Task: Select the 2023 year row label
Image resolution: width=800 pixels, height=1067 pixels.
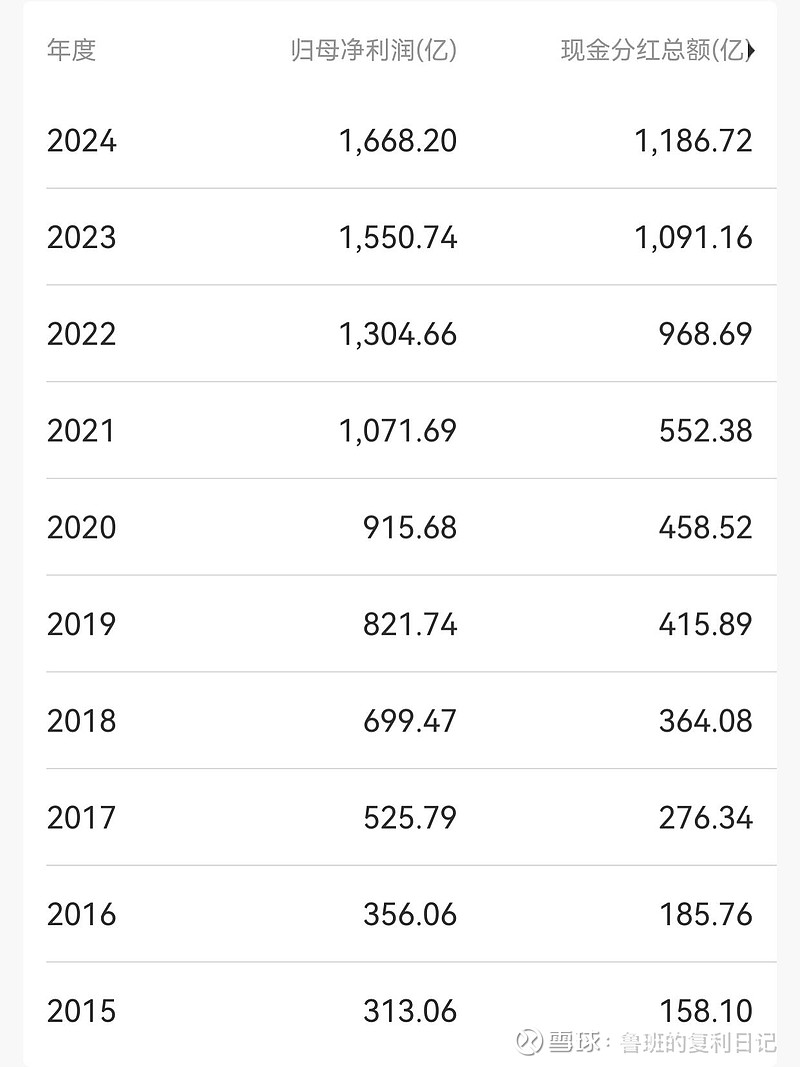Action: [81, 238]
